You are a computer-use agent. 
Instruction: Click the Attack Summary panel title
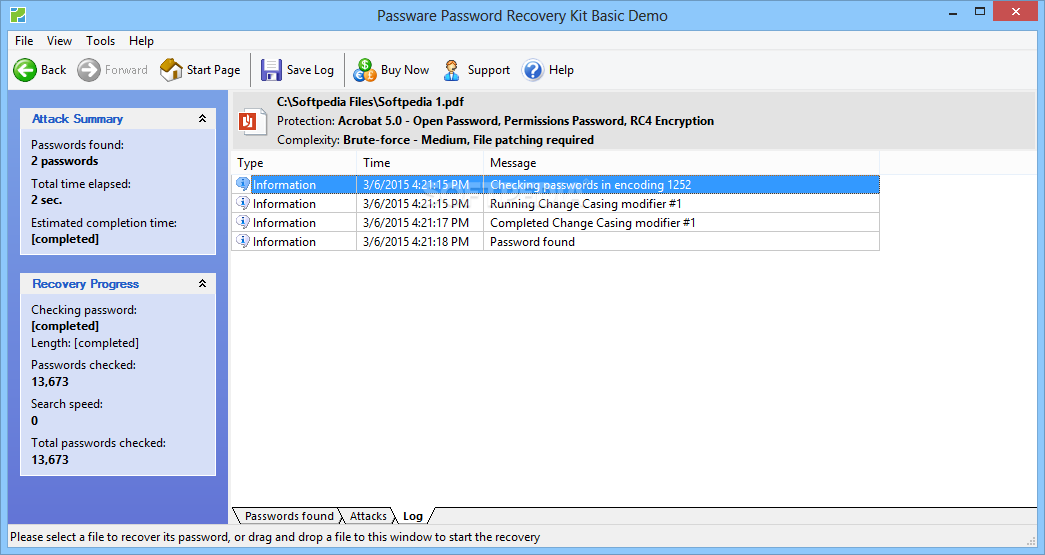pyautogui.click(x=77, y=119)
